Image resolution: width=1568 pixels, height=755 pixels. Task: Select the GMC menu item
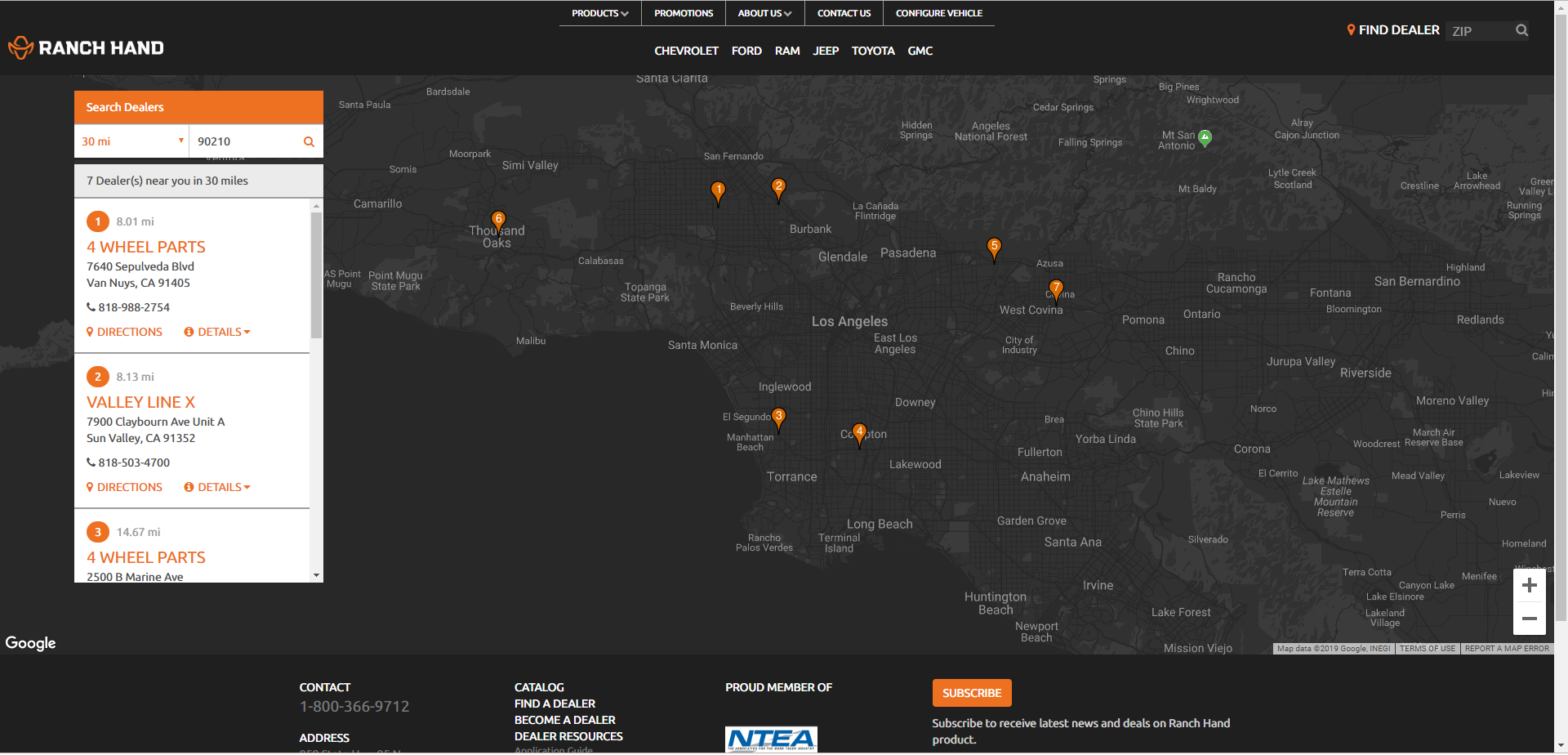920,51
